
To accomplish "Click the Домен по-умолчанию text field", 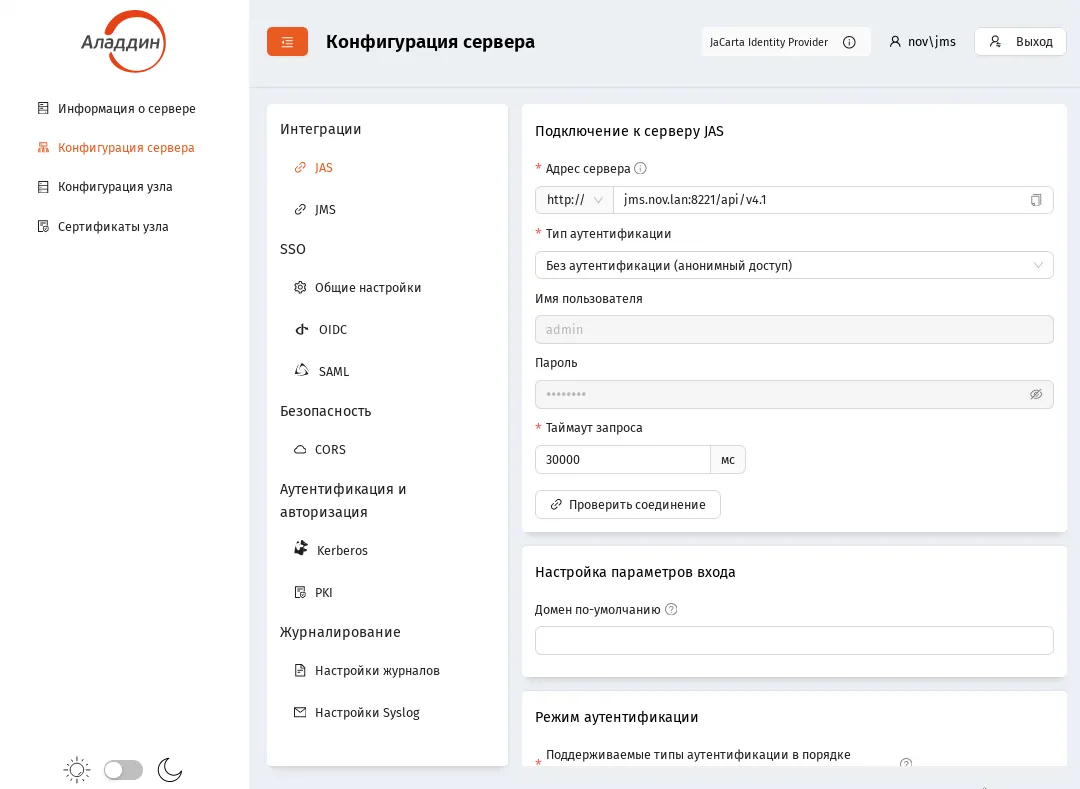I will click(794, 640).
